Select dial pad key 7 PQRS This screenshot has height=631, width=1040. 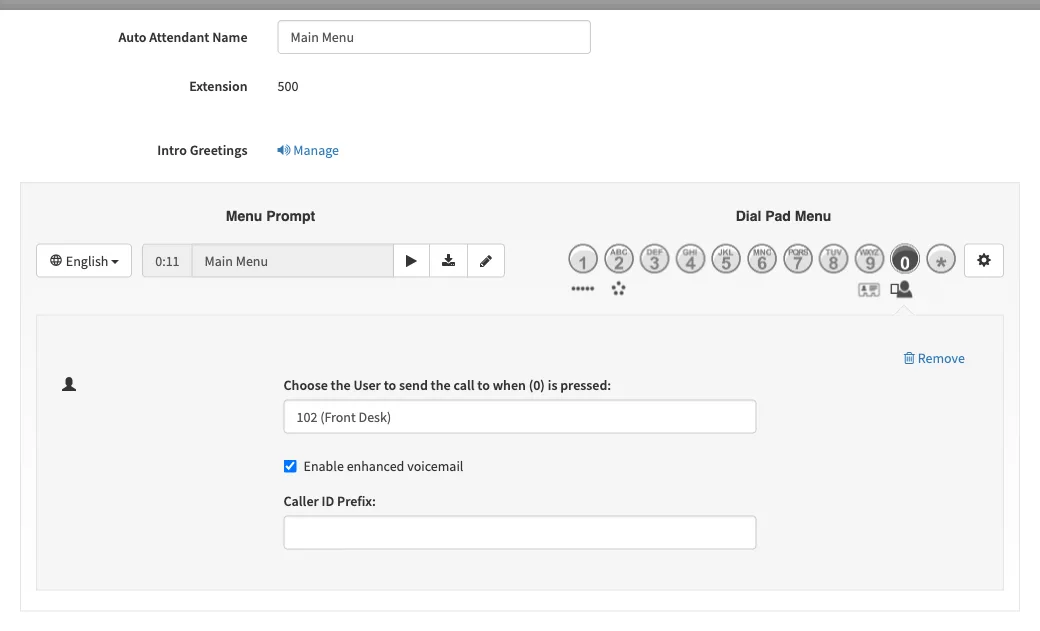pos(798,259)
